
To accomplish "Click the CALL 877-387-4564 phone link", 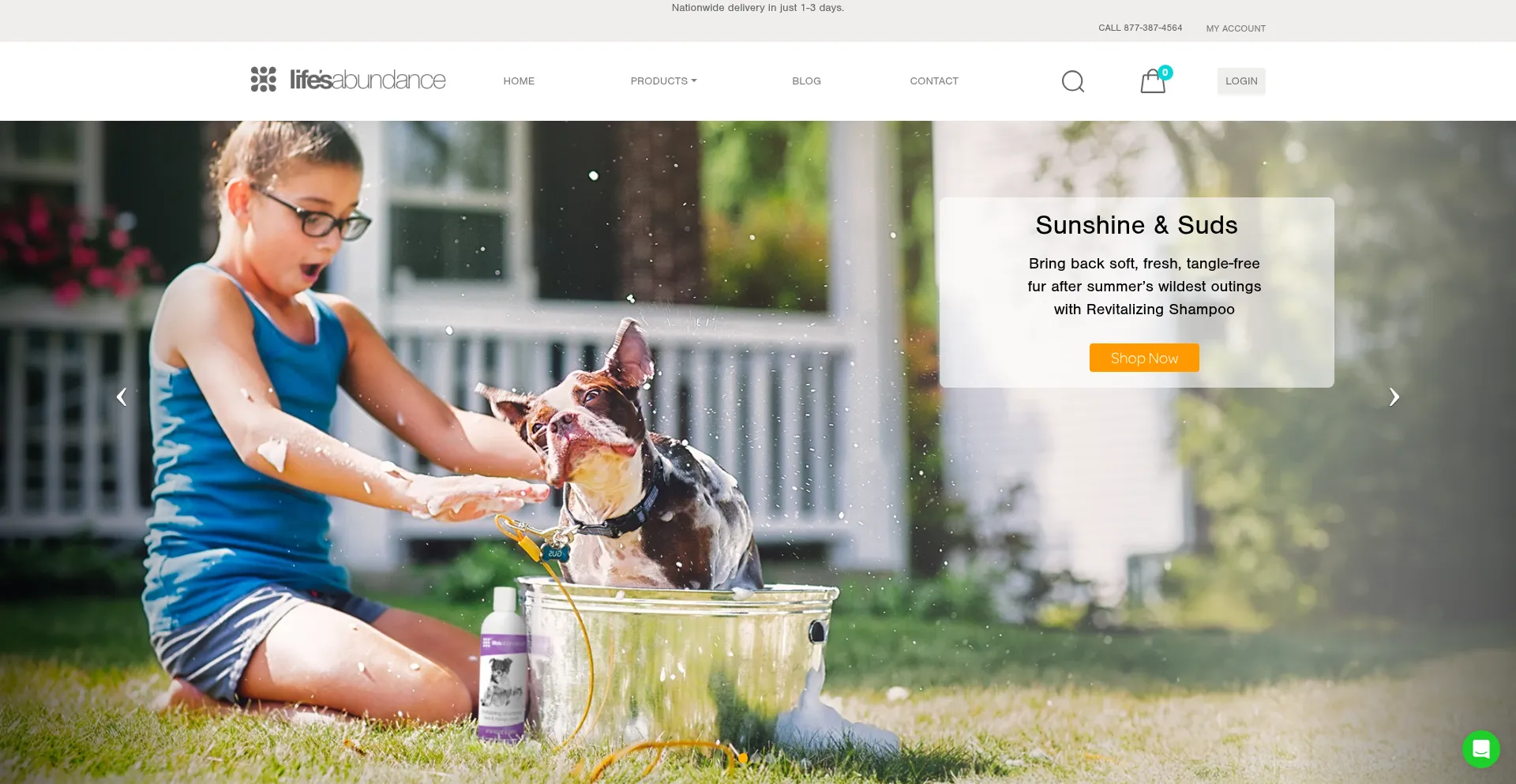I will click(1140, 28).
